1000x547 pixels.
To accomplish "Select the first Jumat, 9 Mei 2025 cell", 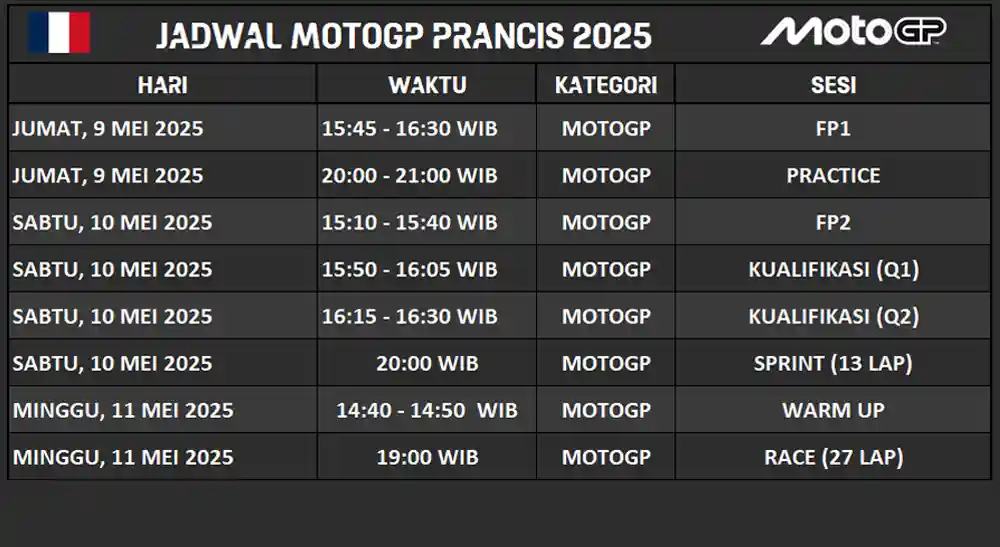I will point(163,128).
